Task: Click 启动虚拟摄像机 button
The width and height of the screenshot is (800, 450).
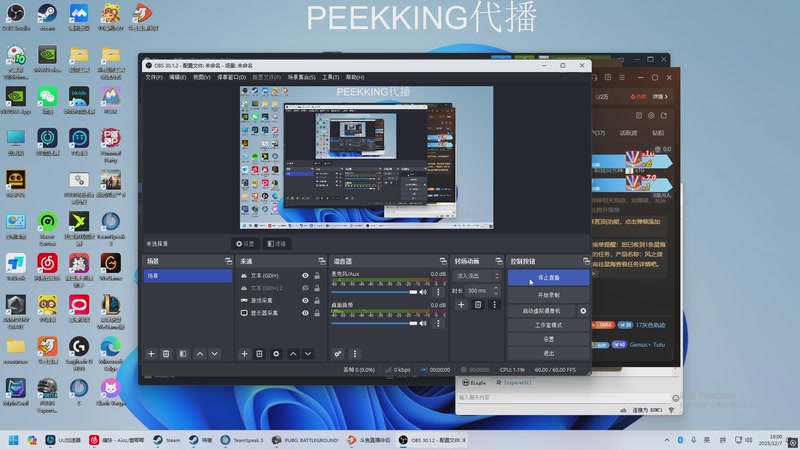Action: [x=542, y=311]
